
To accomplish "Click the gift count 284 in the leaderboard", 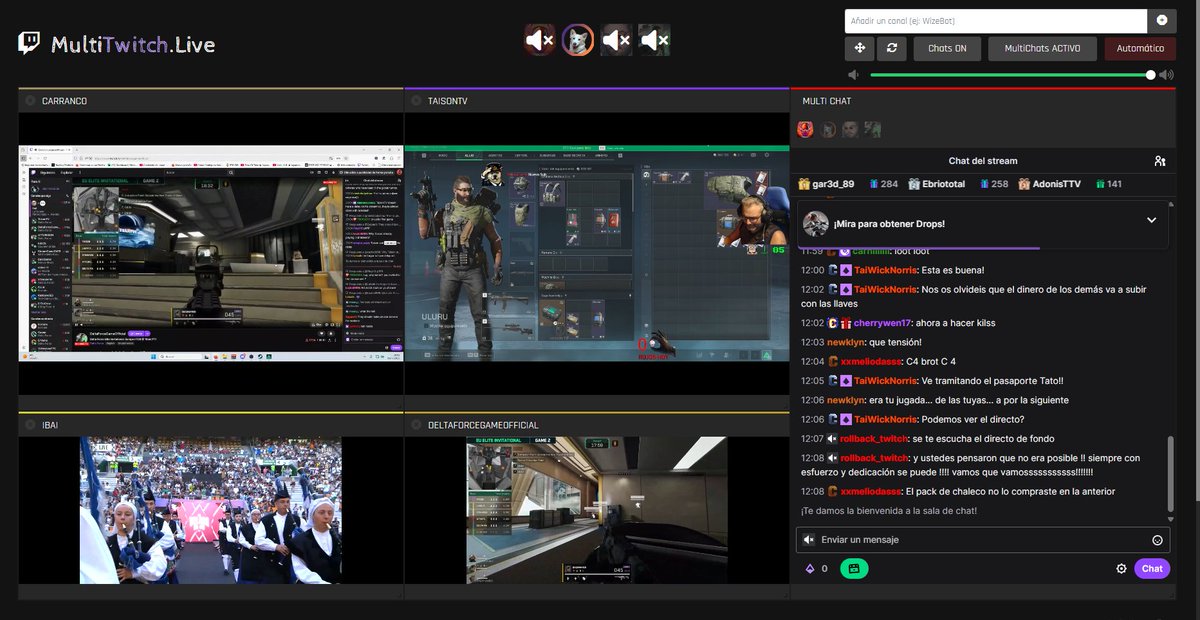I will pos(889,184).
